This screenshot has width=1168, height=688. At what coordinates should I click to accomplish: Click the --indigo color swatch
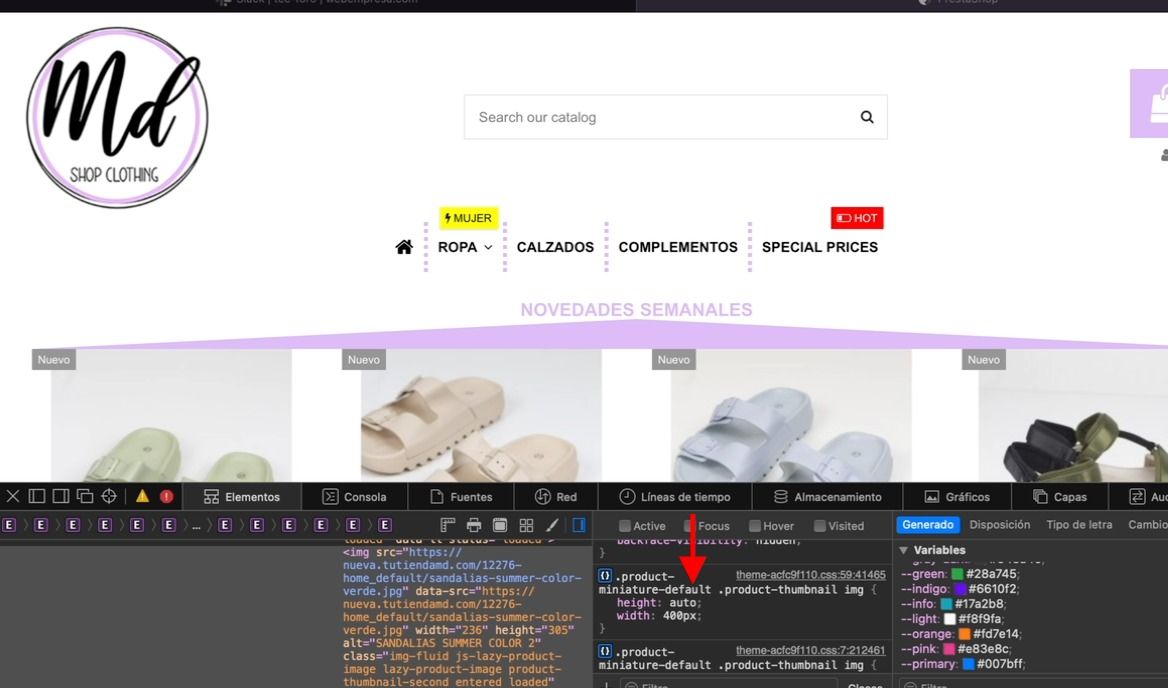[960, 589]
